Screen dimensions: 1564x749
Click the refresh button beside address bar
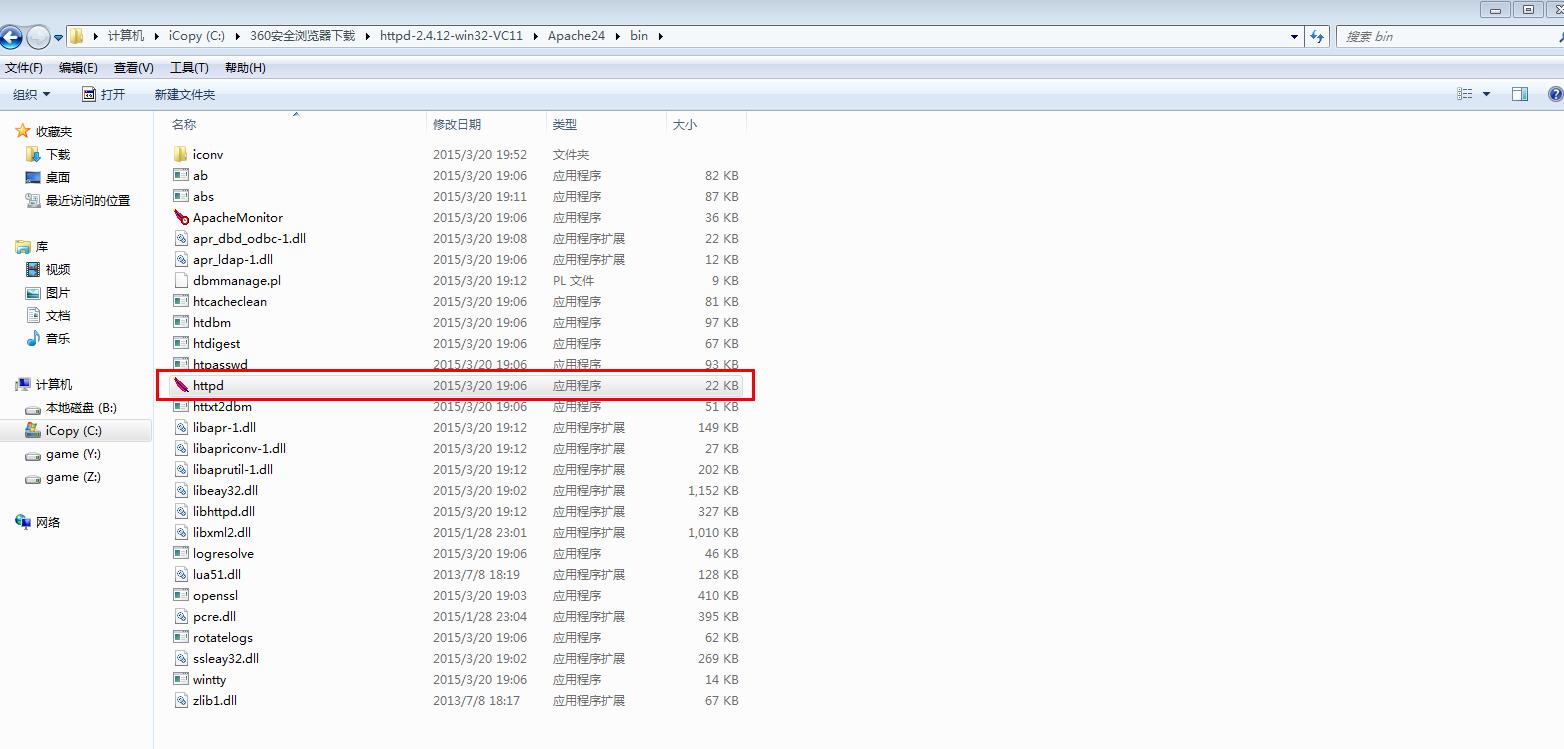click(x=1318, y=36)
